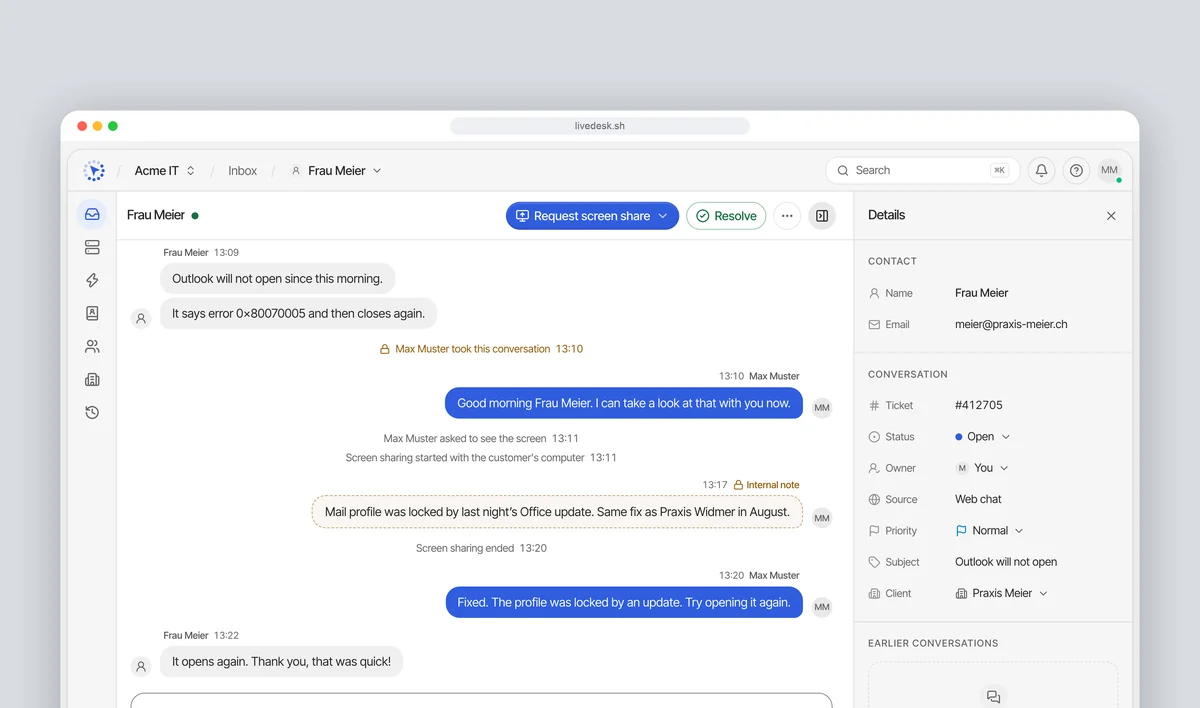Click the Screen sharing started with customer's computer entry
This screenshot has width=1200, height=708.
point(481,458)
